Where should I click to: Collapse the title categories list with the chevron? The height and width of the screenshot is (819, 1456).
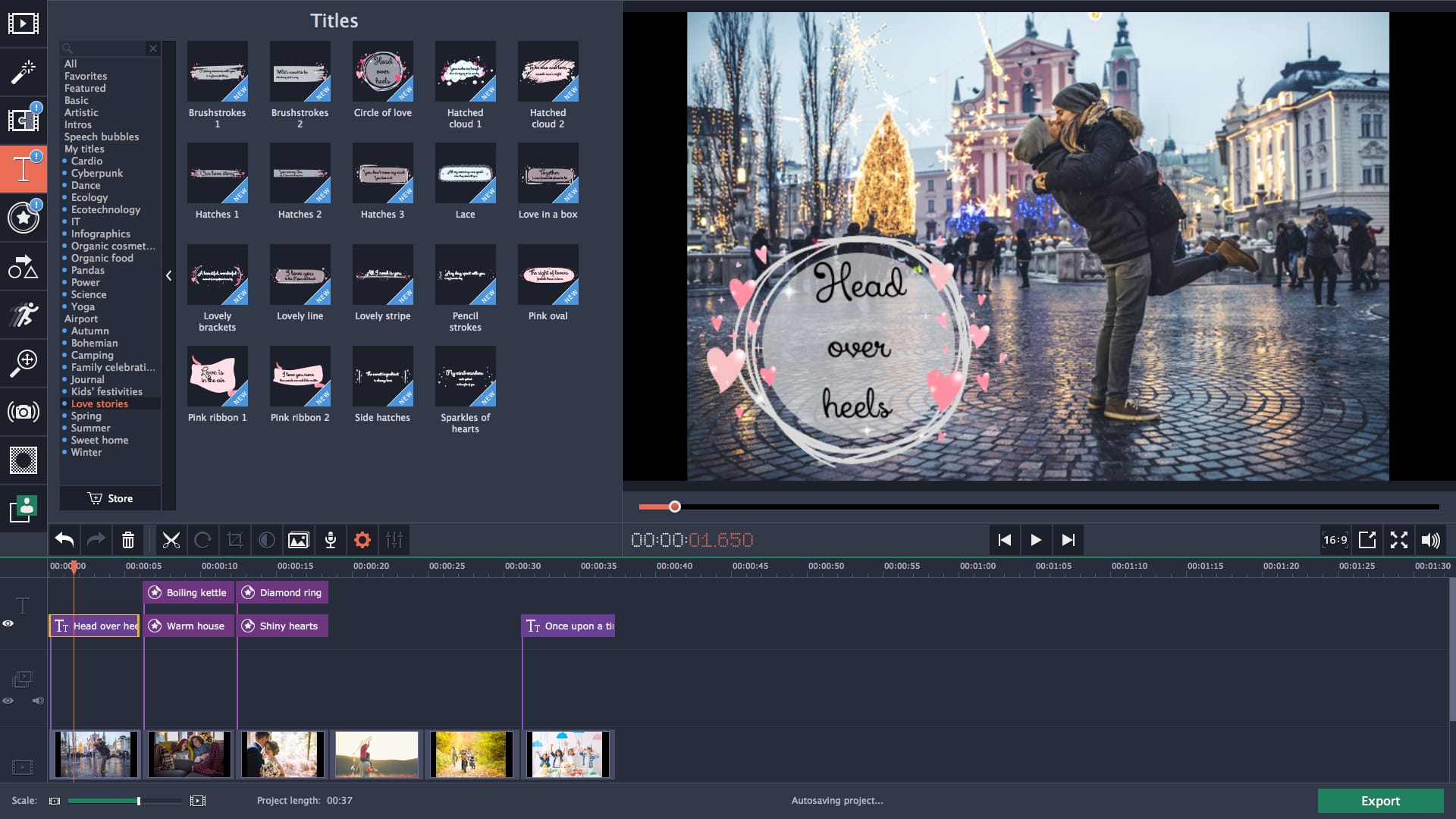[168, 276]
